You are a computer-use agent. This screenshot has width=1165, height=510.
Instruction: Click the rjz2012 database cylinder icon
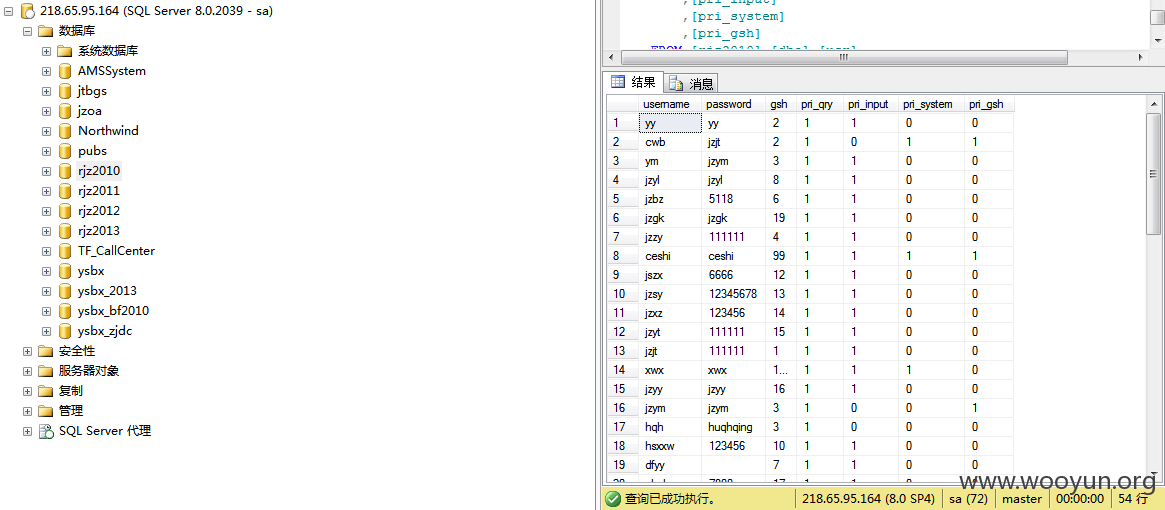click(x=65, y=211)
